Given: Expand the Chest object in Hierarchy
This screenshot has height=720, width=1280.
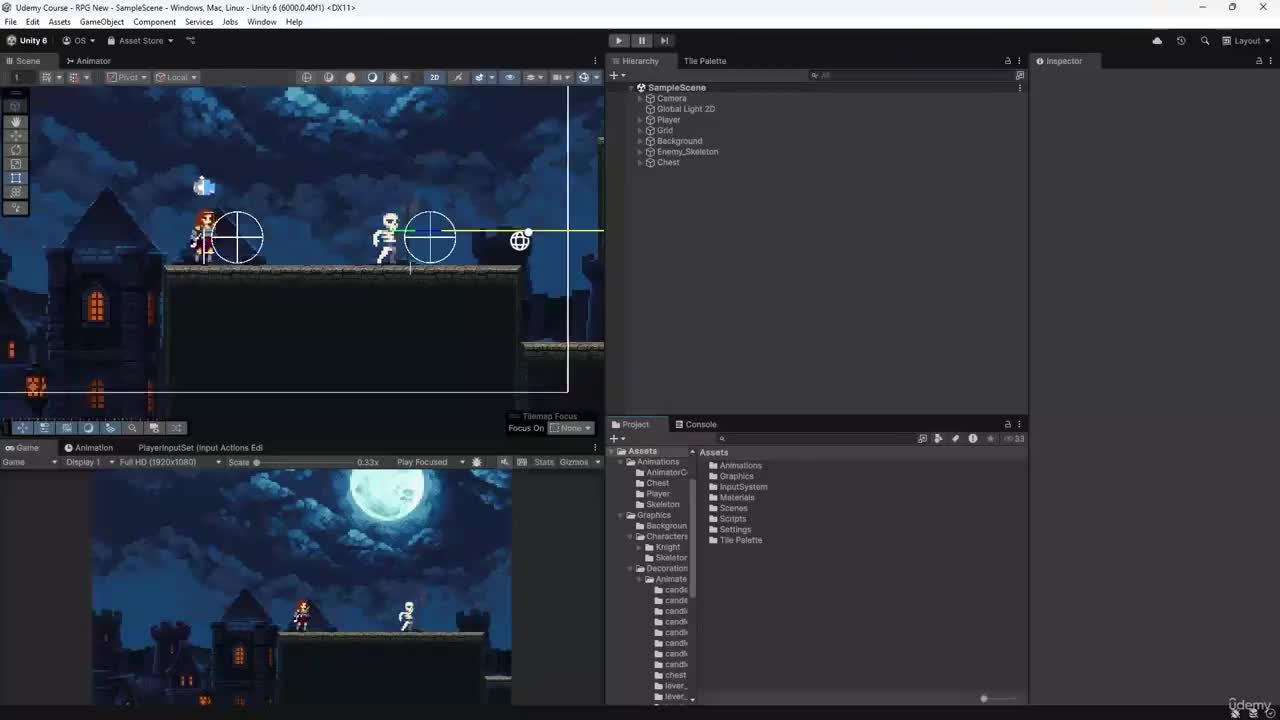Looking at the screenshot, I should pyautogui.click(x=639, y=163).
